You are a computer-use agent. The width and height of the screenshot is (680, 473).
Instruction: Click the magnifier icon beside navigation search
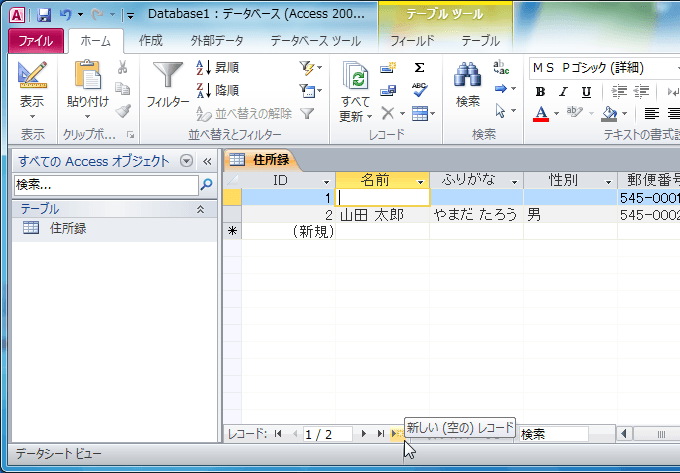pos(207,184)
